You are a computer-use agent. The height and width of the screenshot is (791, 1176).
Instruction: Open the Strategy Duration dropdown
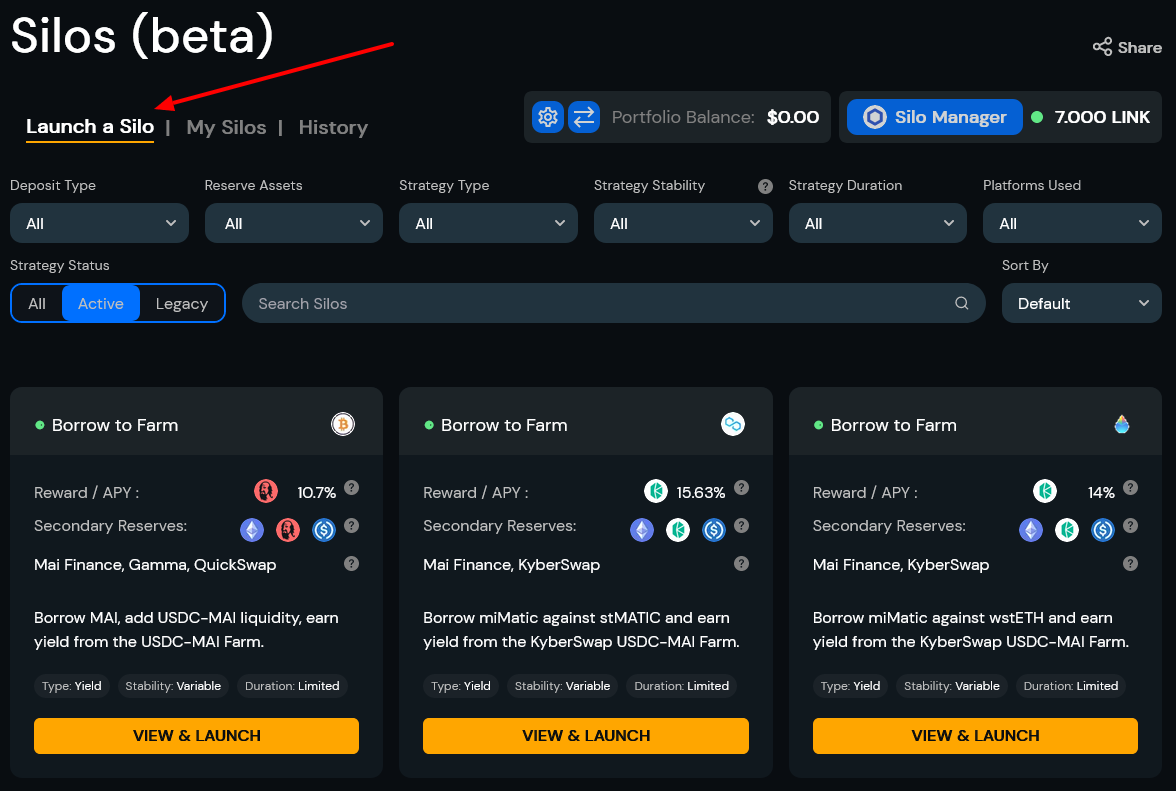click(x=878, y=223)
